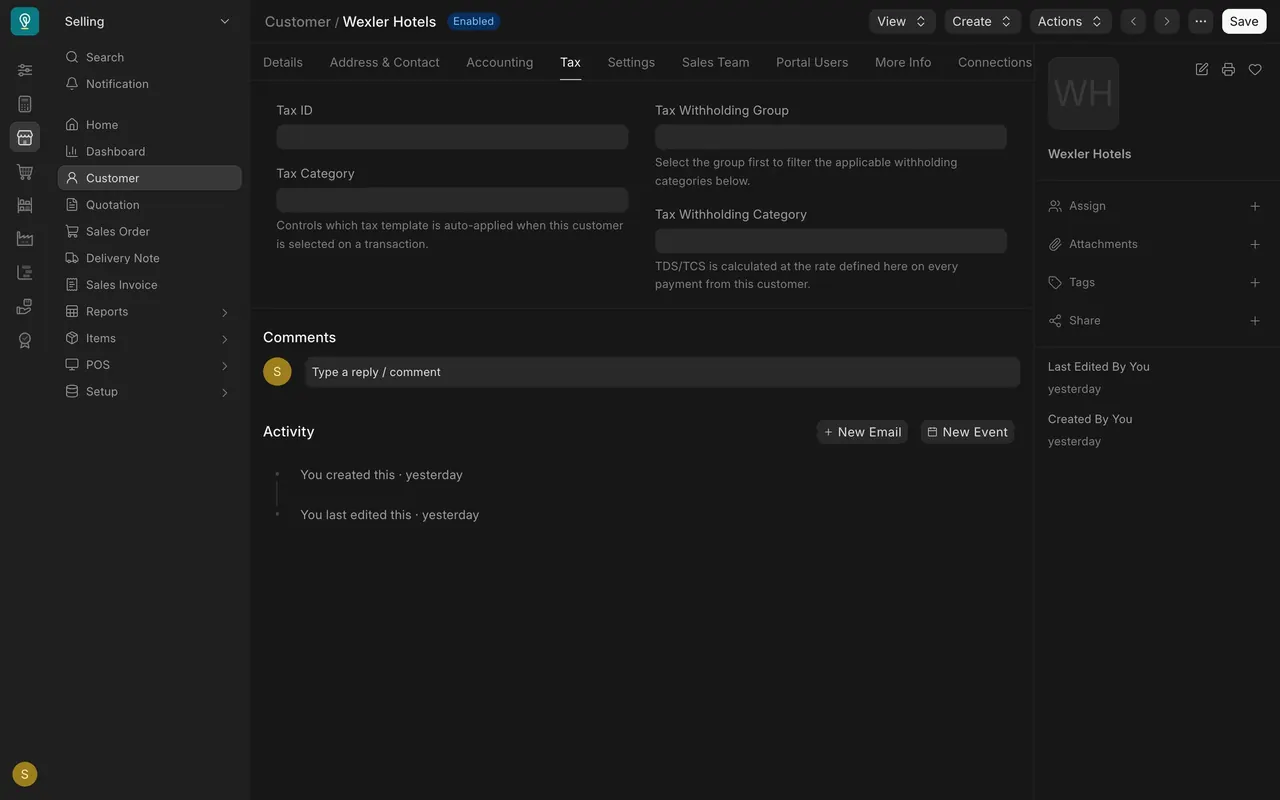Click the Tax ID input field

click(452, 137)
